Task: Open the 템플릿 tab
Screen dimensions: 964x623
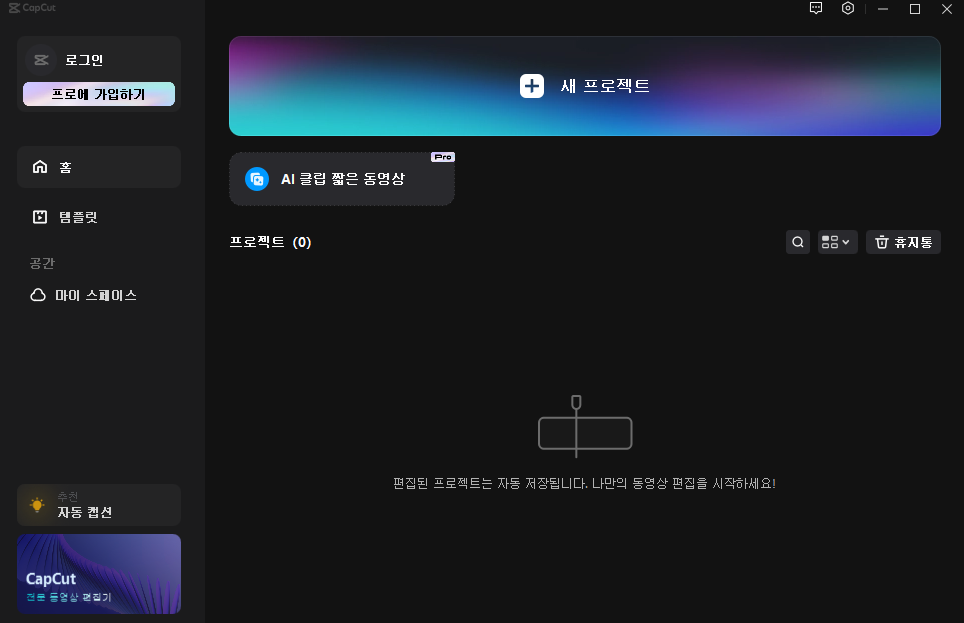Action: pos(99,216)
